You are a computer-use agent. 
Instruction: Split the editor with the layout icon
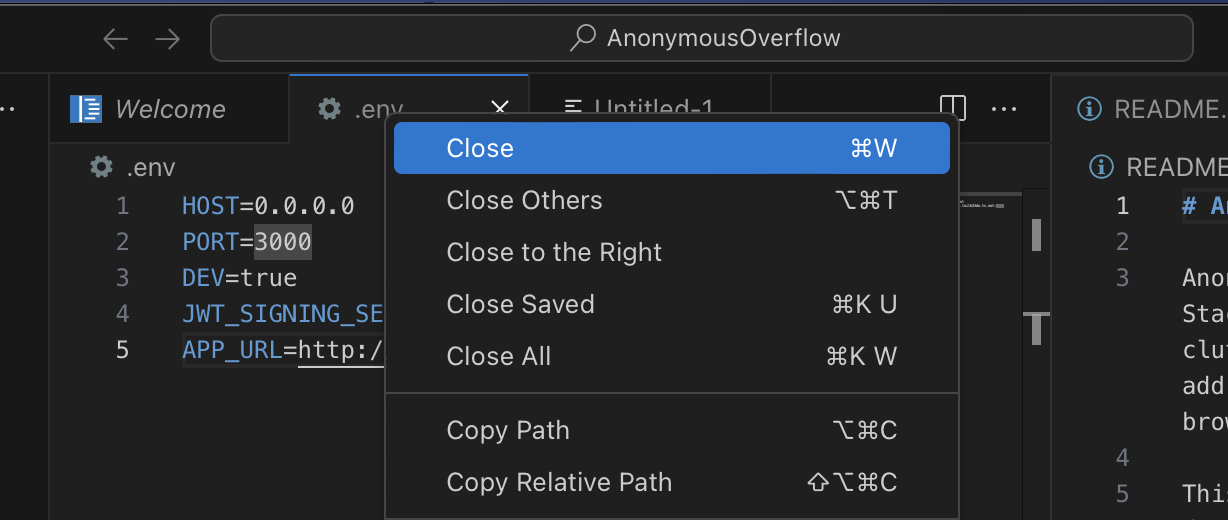pyautogui.click(x=953, y=108)
